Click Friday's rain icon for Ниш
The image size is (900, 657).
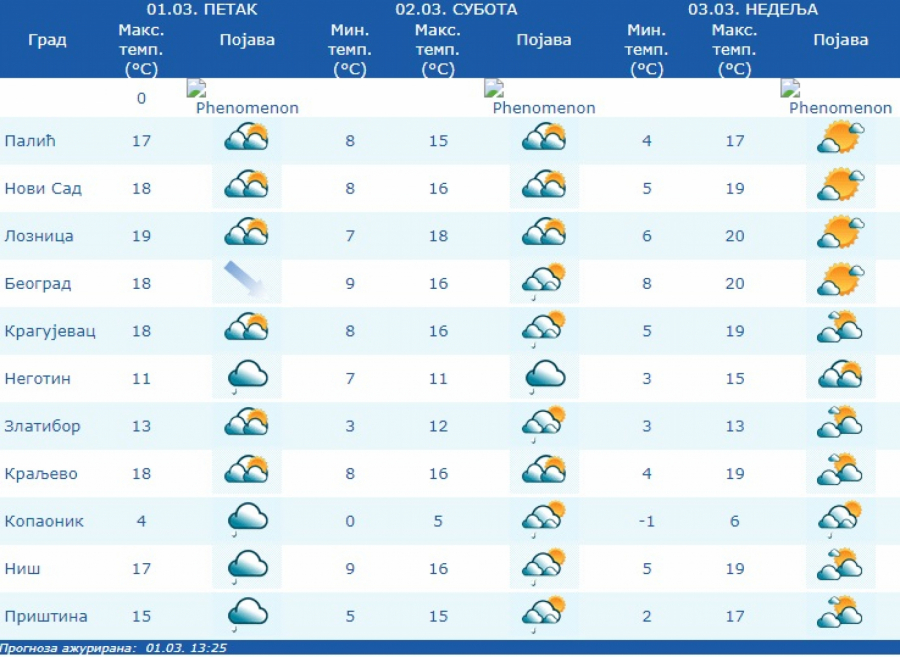point(247,567)
